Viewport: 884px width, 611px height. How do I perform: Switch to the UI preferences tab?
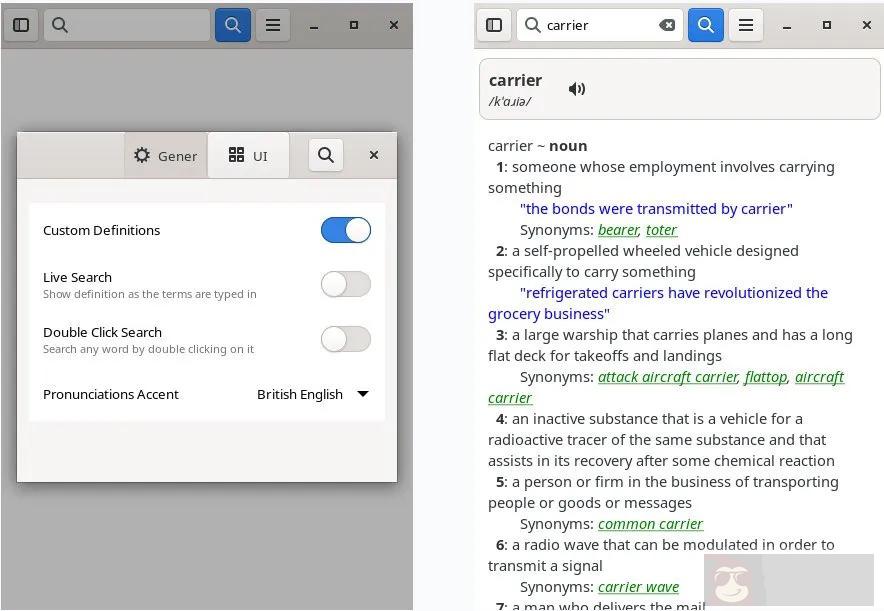pyautogui.click(x=249, y=155)
